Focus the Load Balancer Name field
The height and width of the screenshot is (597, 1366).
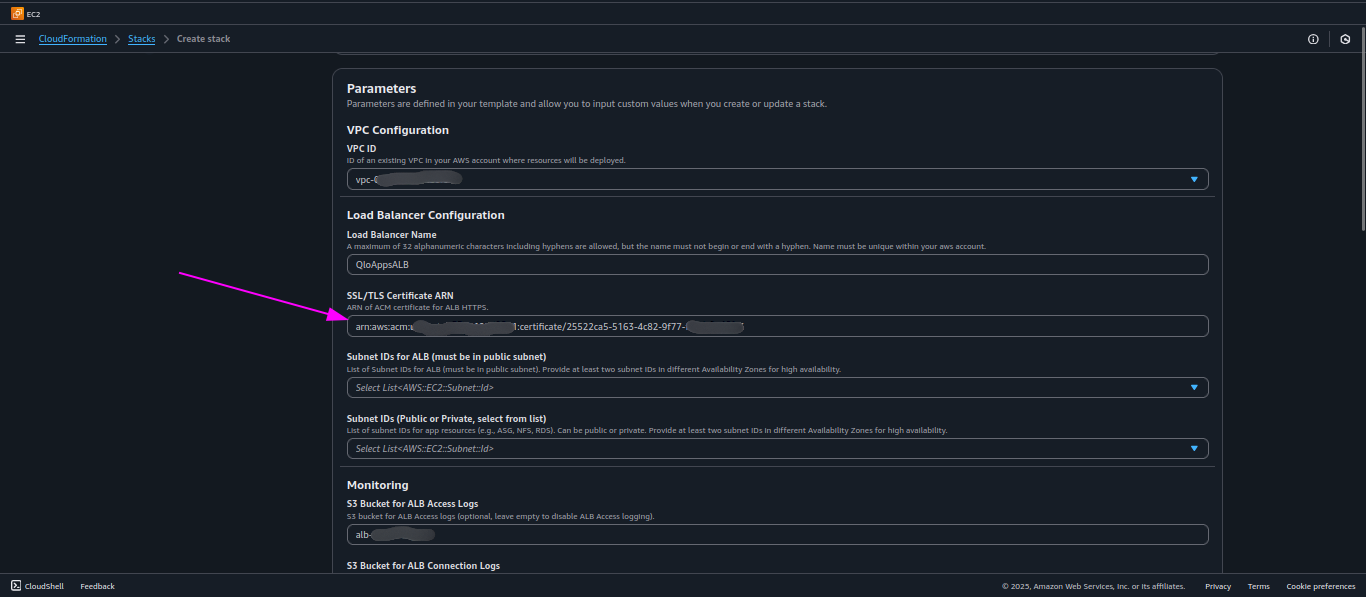pyautogui.click(x=777, y=265)
